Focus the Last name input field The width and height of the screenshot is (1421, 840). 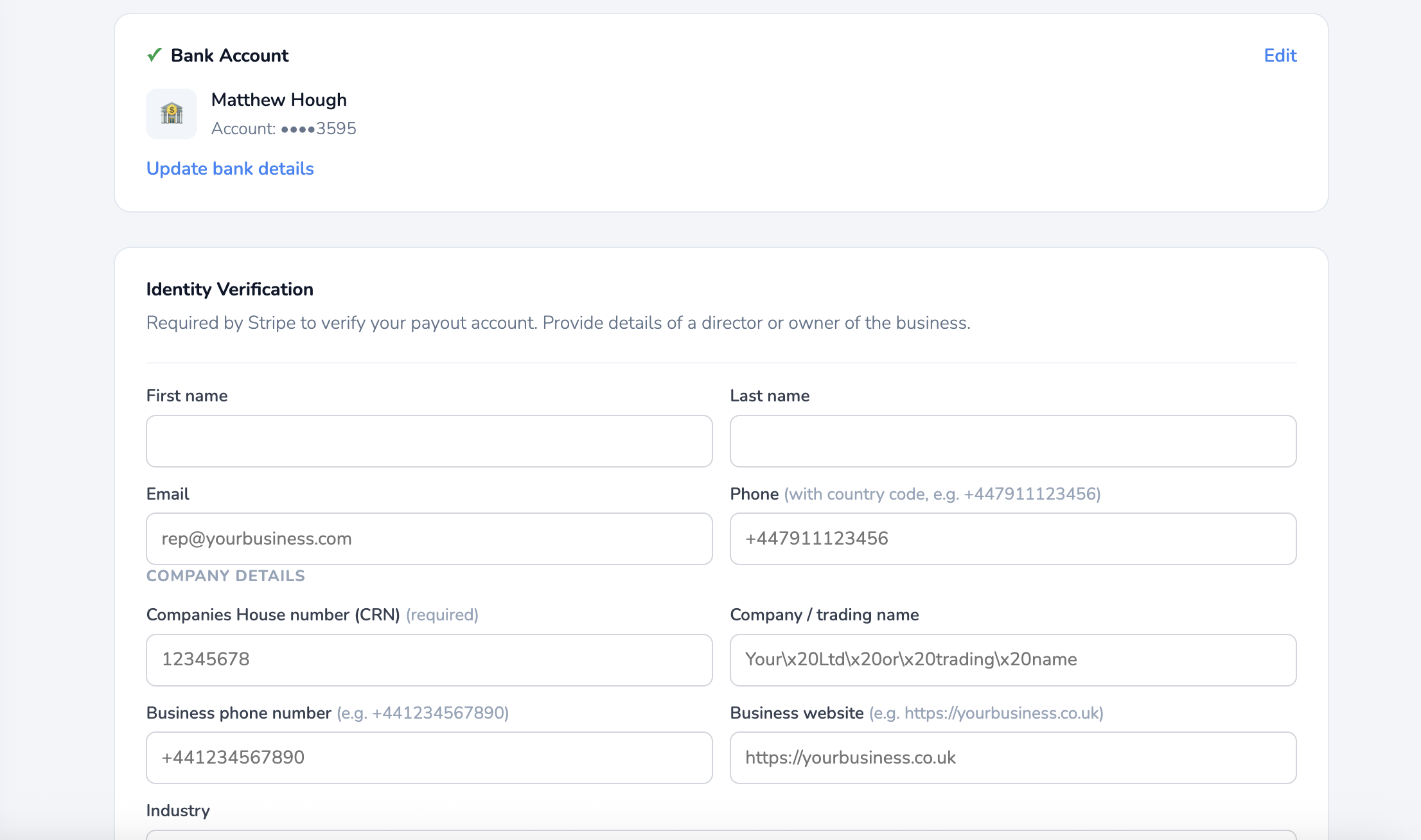(x=1012, y=441)
